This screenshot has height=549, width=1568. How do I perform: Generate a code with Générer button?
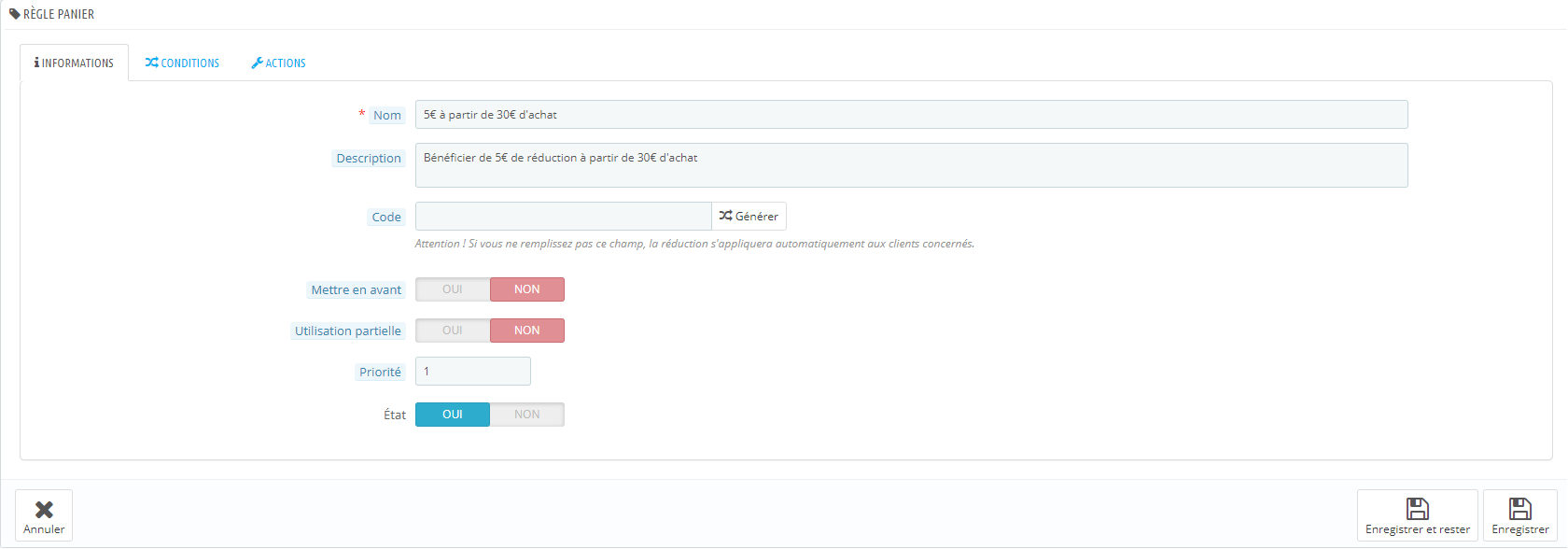[749, 216]
